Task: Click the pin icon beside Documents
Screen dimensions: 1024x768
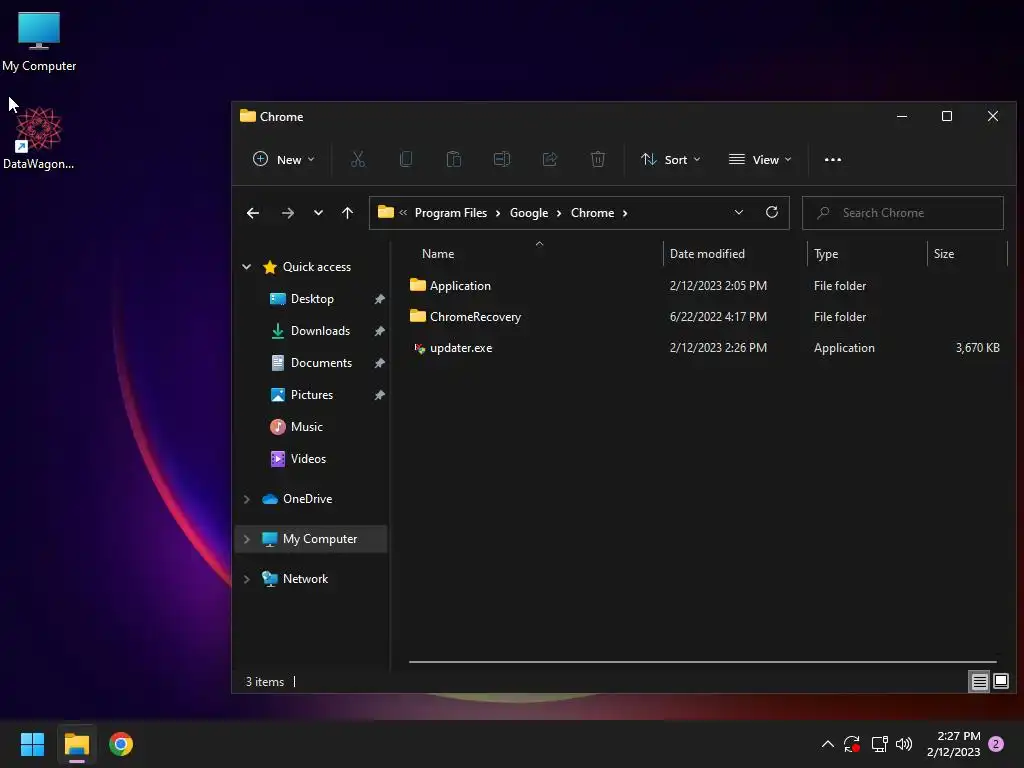Action: coord(379,363)
